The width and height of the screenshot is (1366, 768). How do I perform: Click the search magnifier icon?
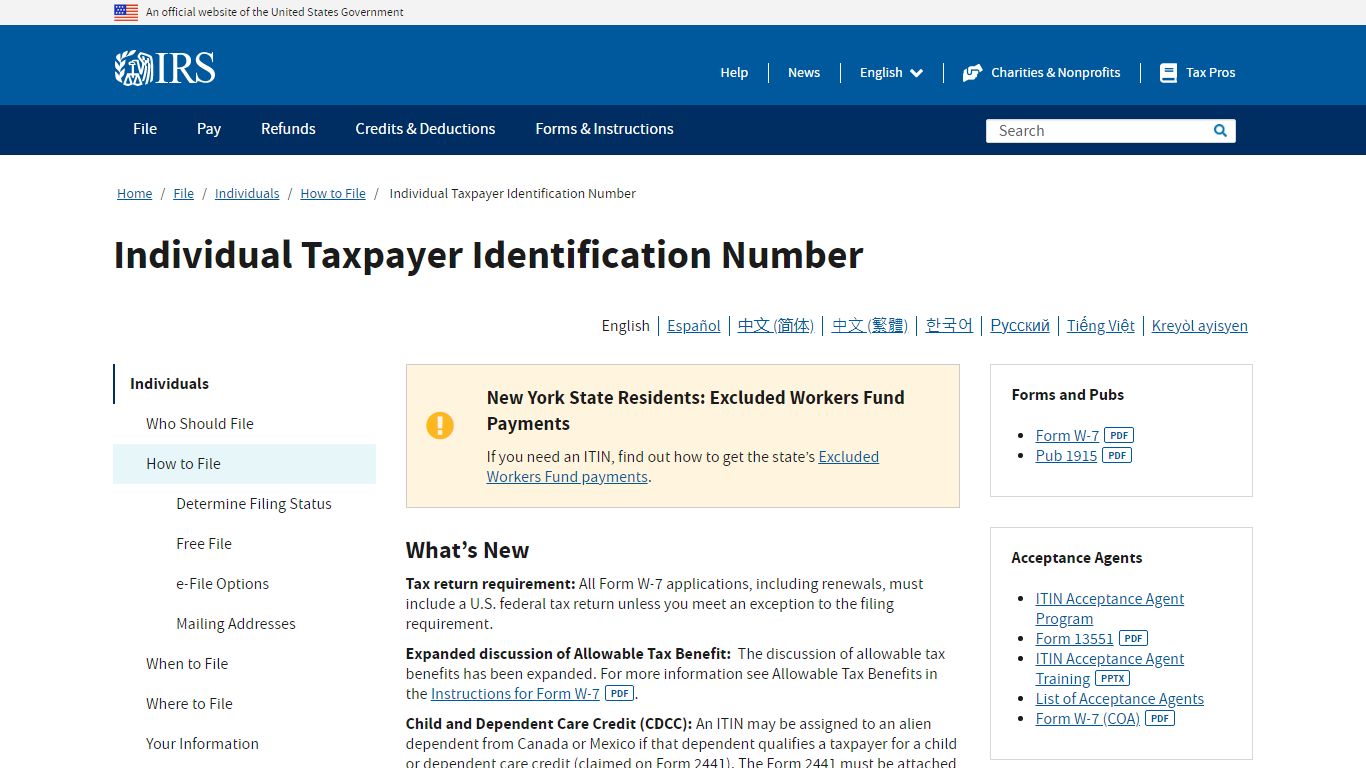(x=1220, y=131)
